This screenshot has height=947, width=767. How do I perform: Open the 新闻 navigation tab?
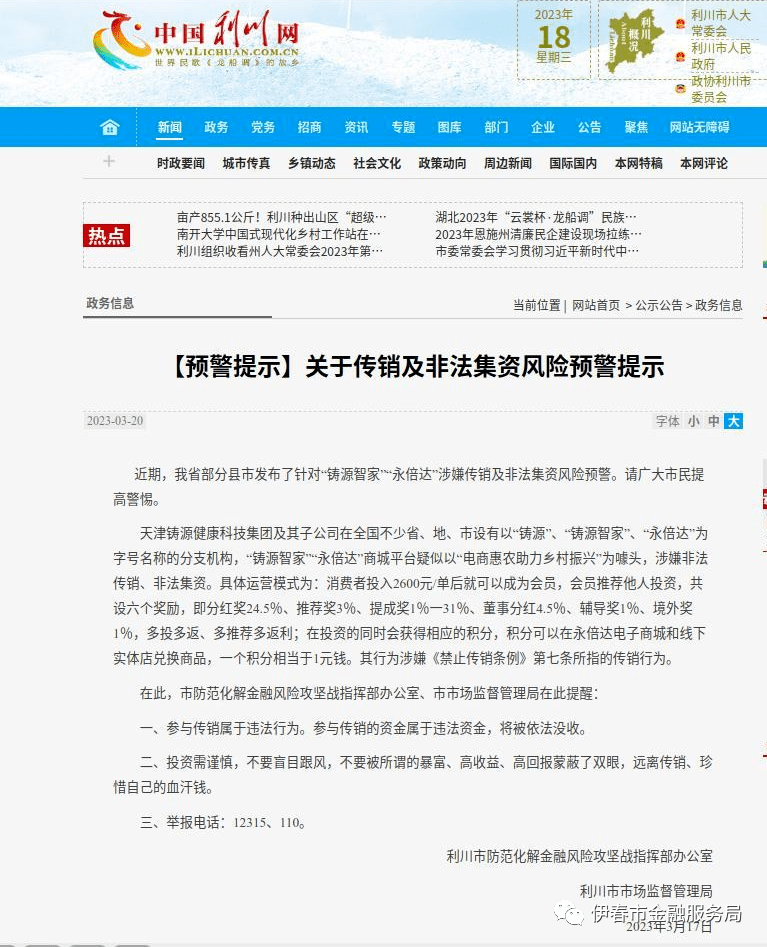(x=170, y=127)
